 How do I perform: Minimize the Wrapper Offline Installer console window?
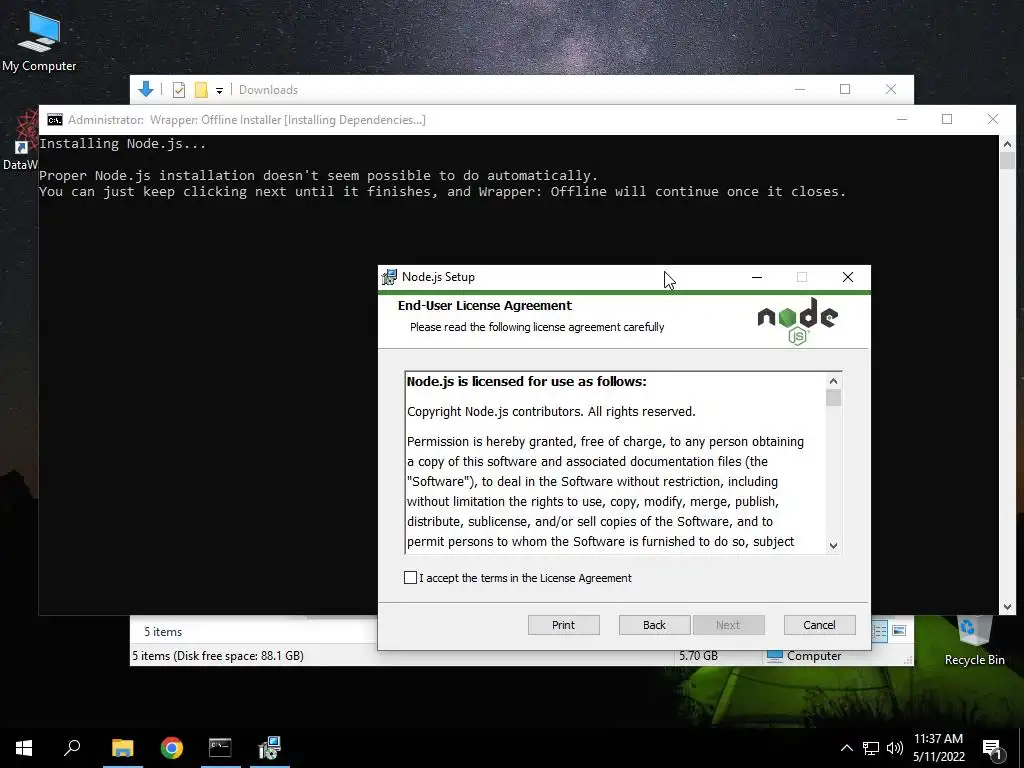[902, 119]
